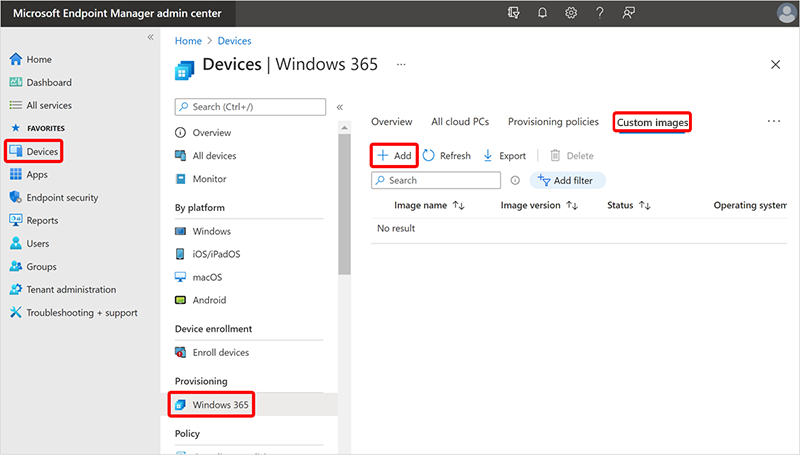The width and height of the screenshot is (800, 456).
Task: Open the directory and subscription icon in header
Action: (513, 13)
